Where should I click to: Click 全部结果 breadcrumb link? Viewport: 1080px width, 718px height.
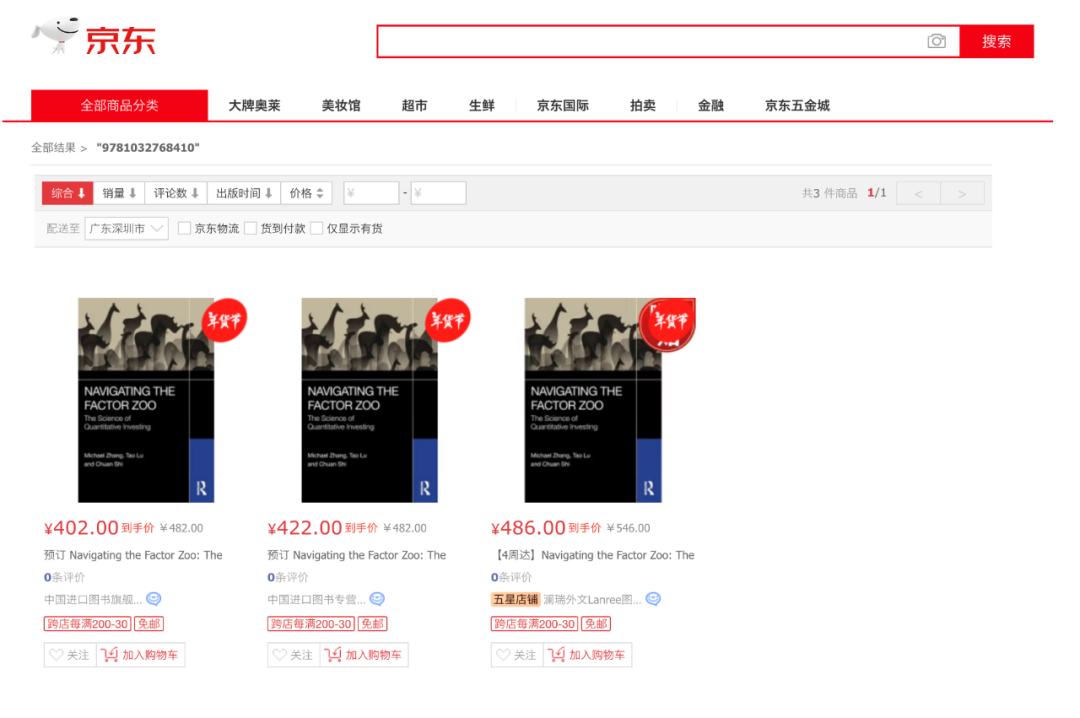[53, 147]
